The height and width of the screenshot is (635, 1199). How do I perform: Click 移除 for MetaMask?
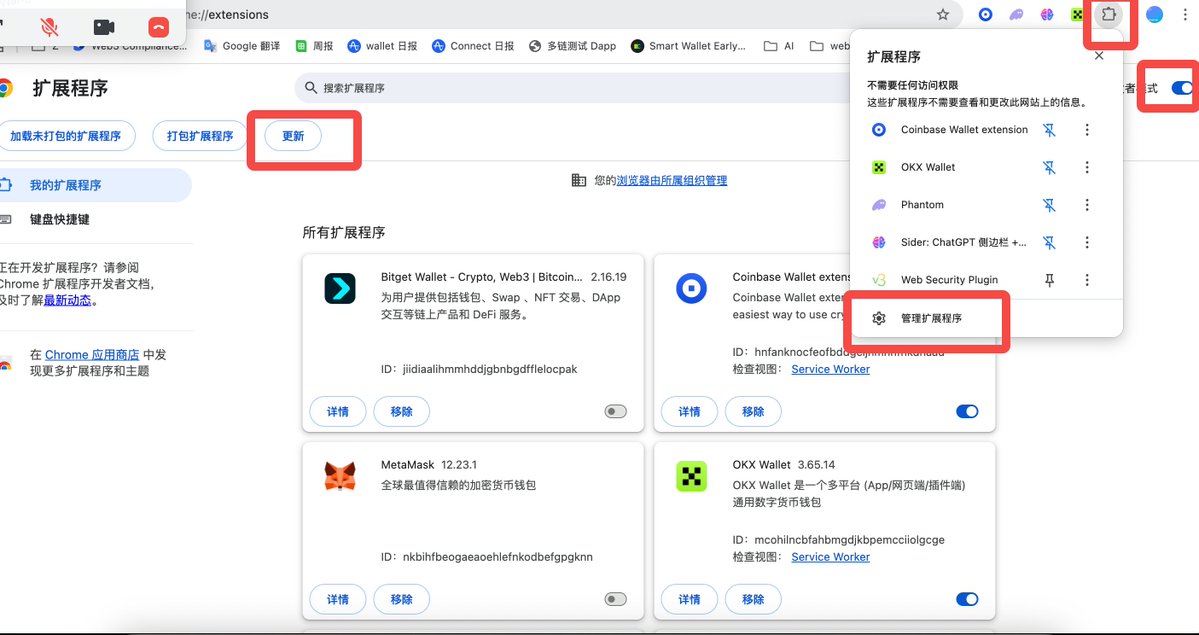coord(401,599)
